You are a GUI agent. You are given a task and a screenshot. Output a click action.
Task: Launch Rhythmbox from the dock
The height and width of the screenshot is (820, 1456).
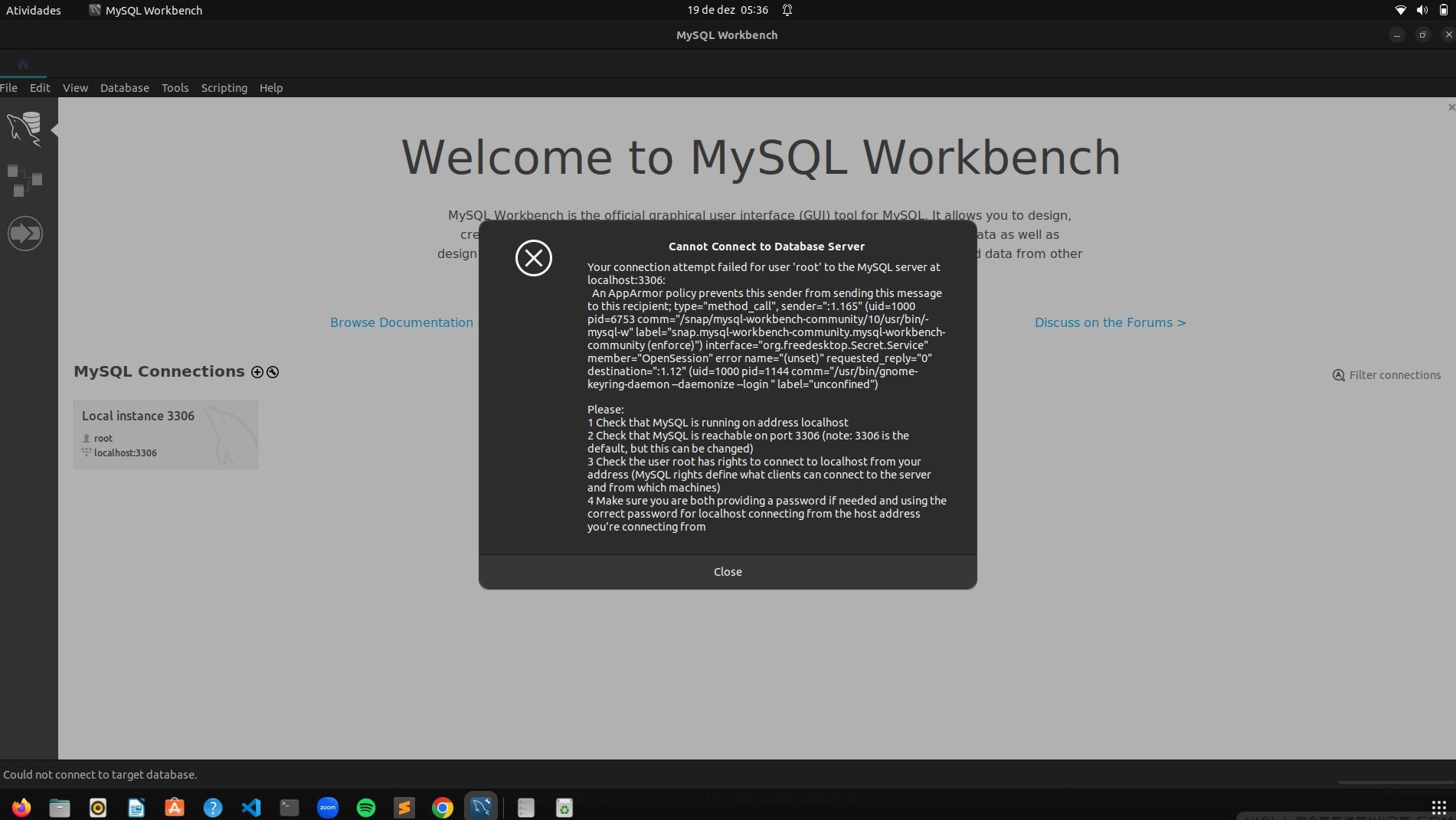click(98, 808)
